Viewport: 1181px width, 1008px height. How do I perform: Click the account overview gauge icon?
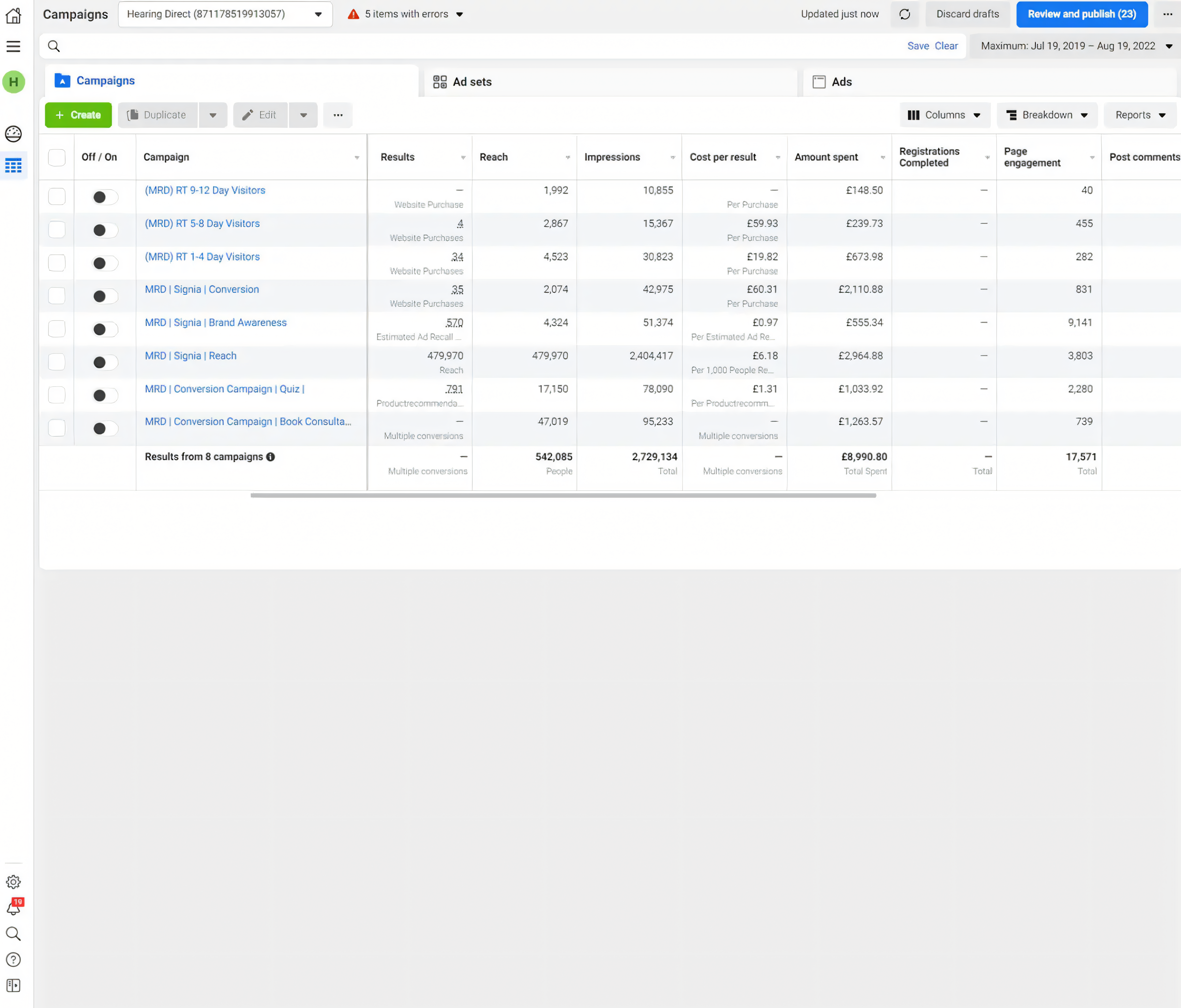13,134
